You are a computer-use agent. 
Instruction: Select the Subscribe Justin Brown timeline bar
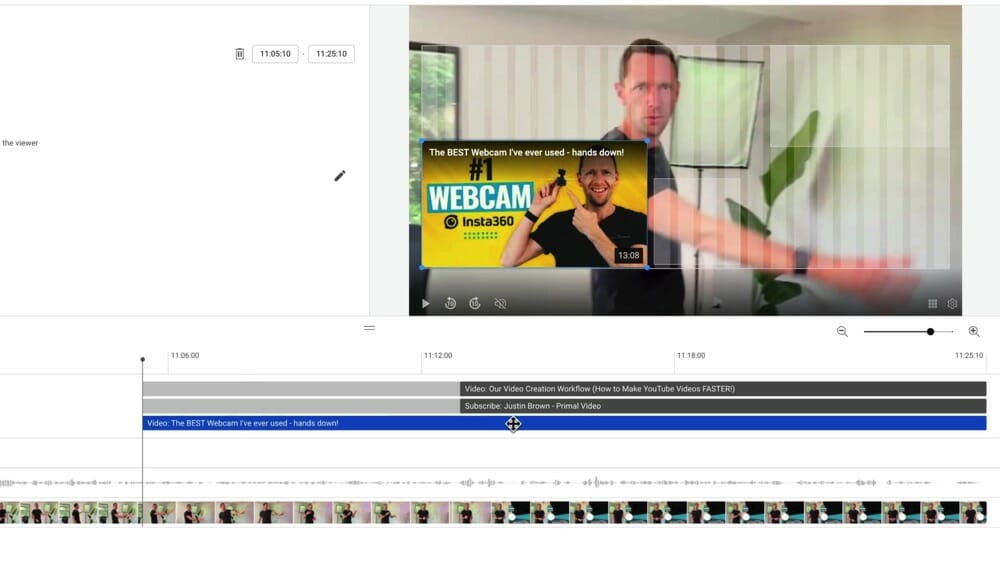pos(723,406)
